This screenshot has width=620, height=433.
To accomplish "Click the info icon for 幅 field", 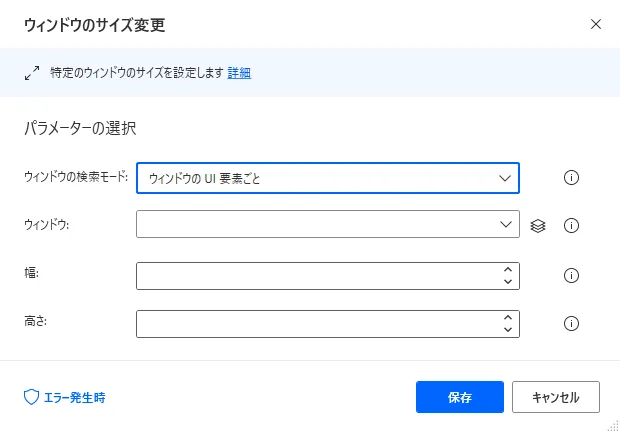I will pos(572,276).
